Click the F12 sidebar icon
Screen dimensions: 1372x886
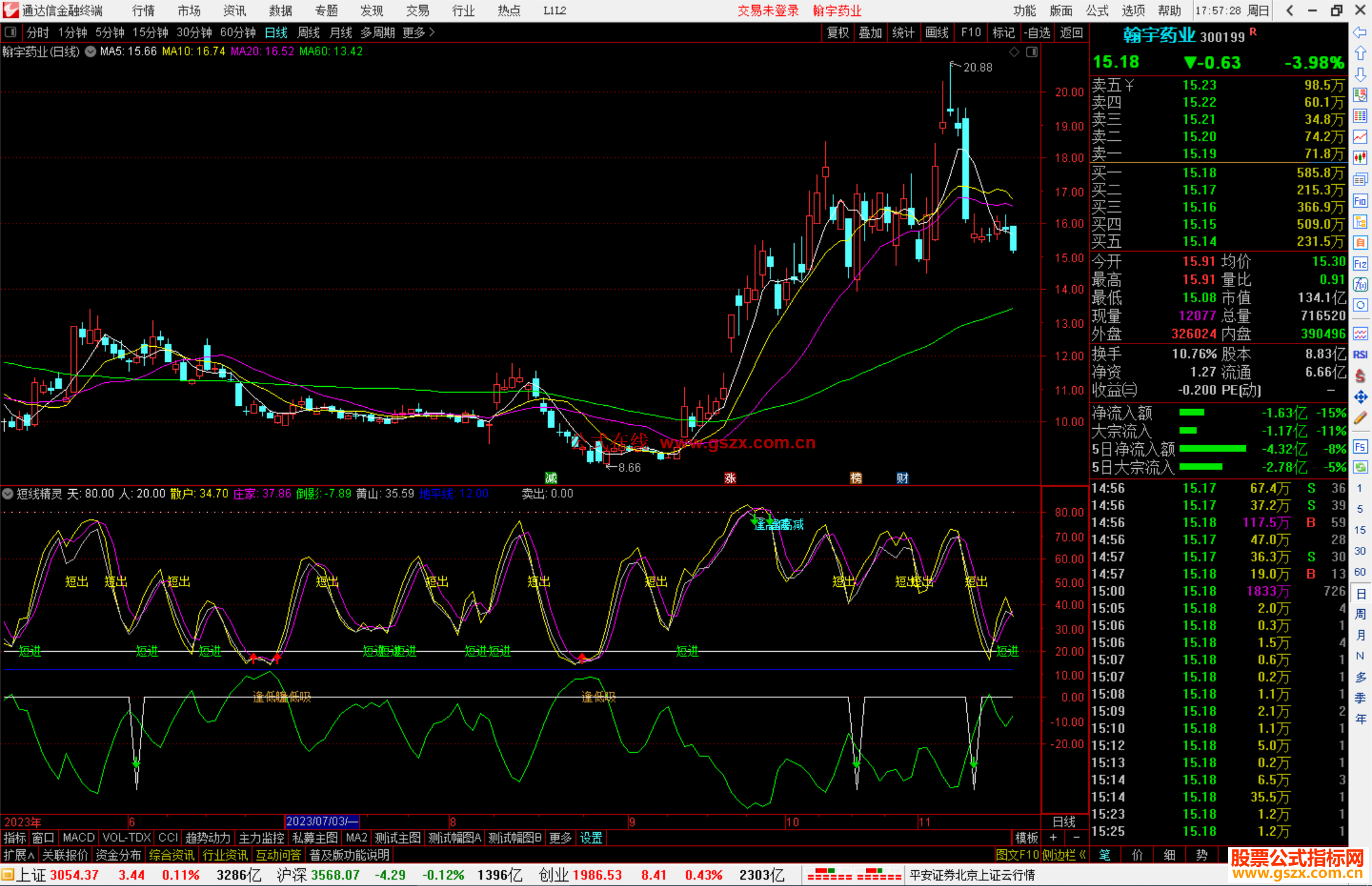pyautogui.click(x=1360, y=264)
